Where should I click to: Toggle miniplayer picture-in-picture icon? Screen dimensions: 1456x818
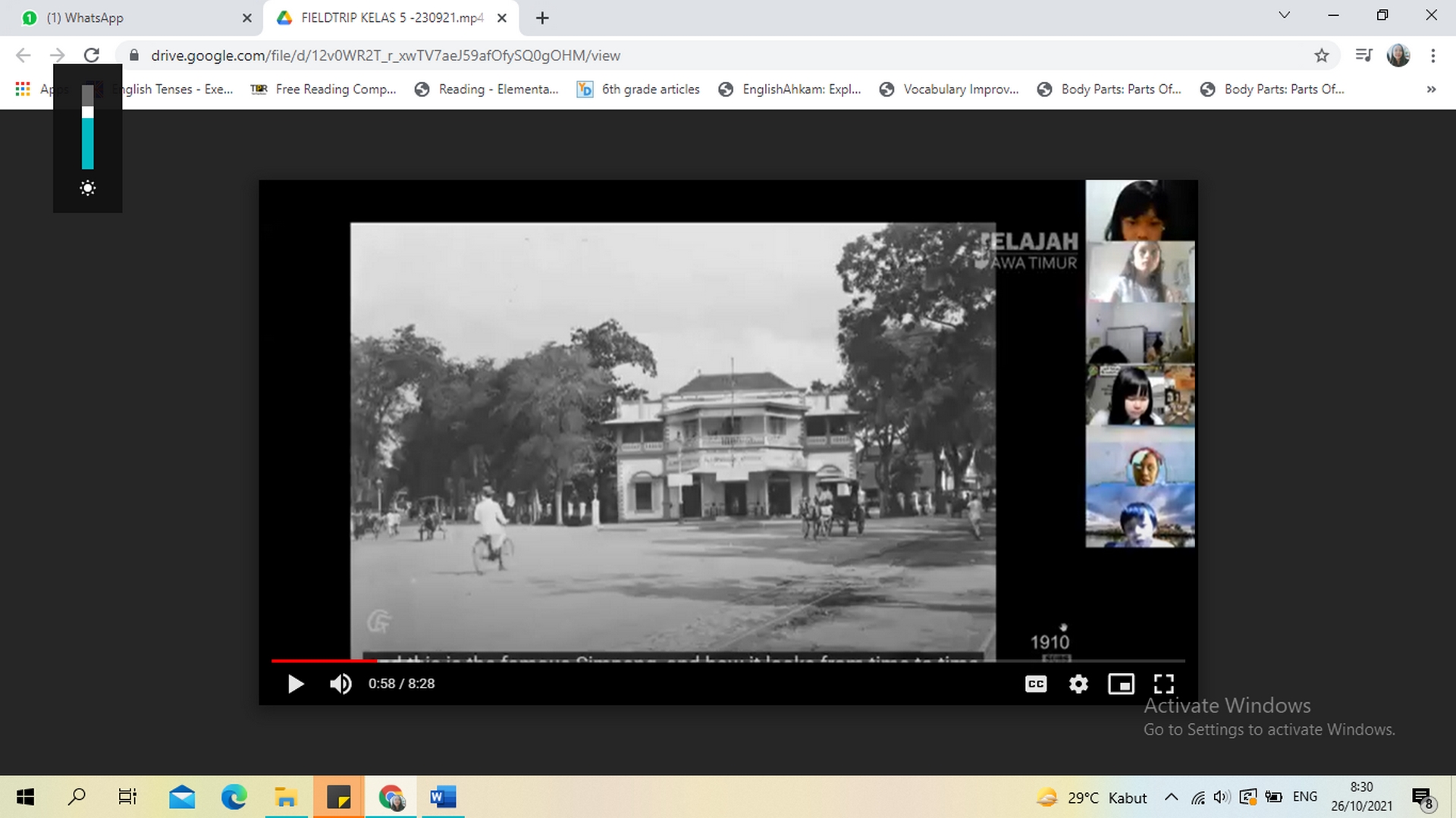pos(1121,684)
